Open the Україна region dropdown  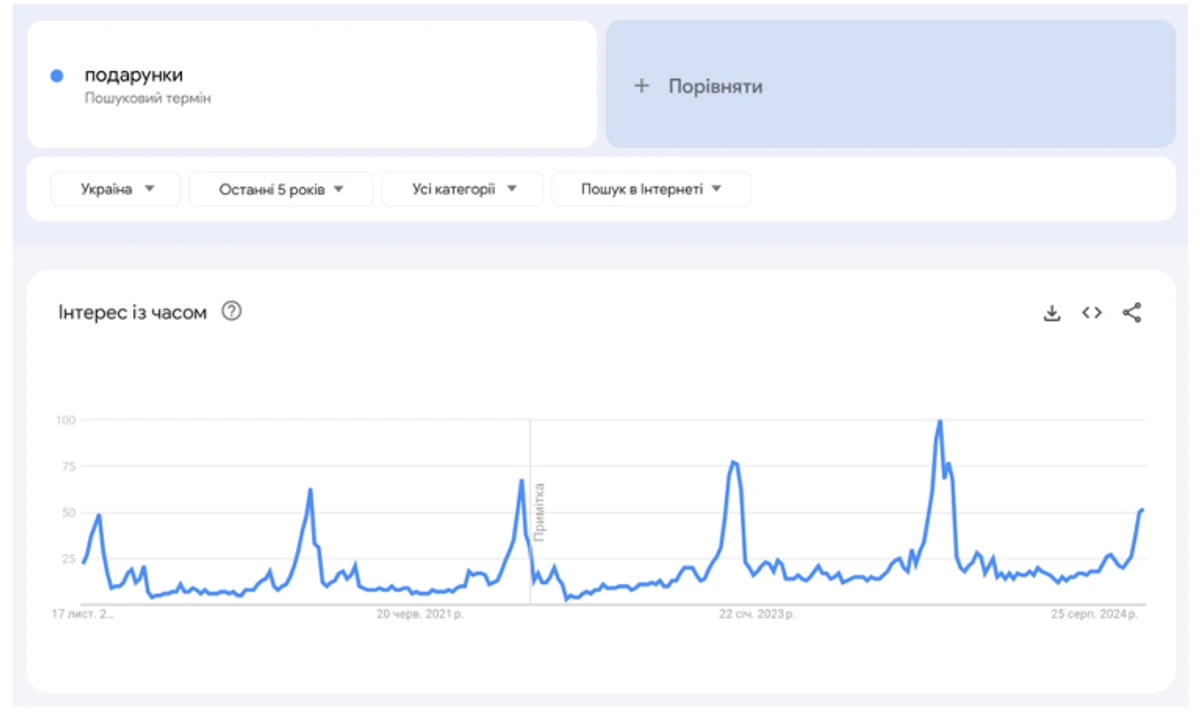tap(116, 189)
